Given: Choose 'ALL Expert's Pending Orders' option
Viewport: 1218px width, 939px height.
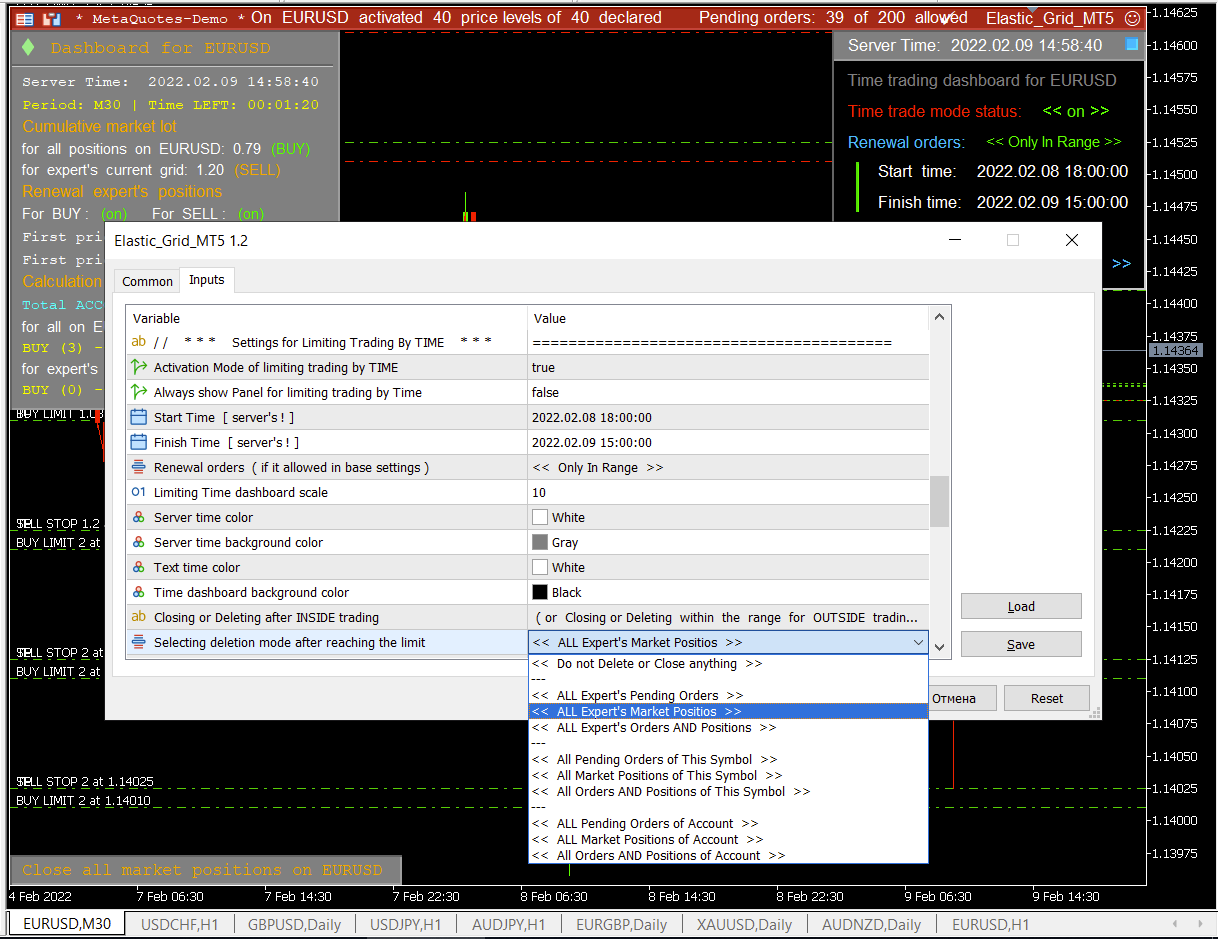Looking at the screenshot, I should point(728,696).
